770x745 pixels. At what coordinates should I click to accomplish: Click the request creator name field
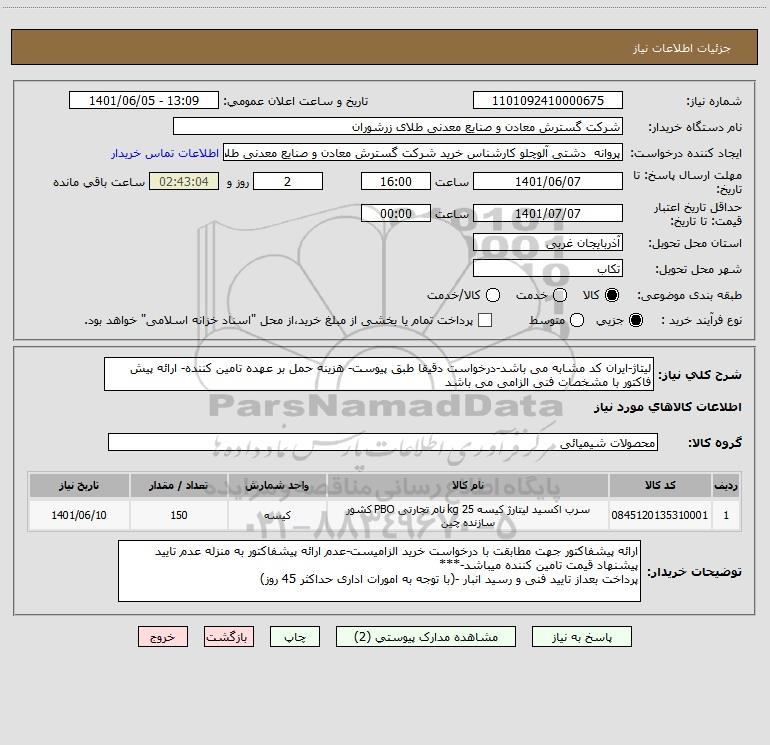(x=423, y=153)
